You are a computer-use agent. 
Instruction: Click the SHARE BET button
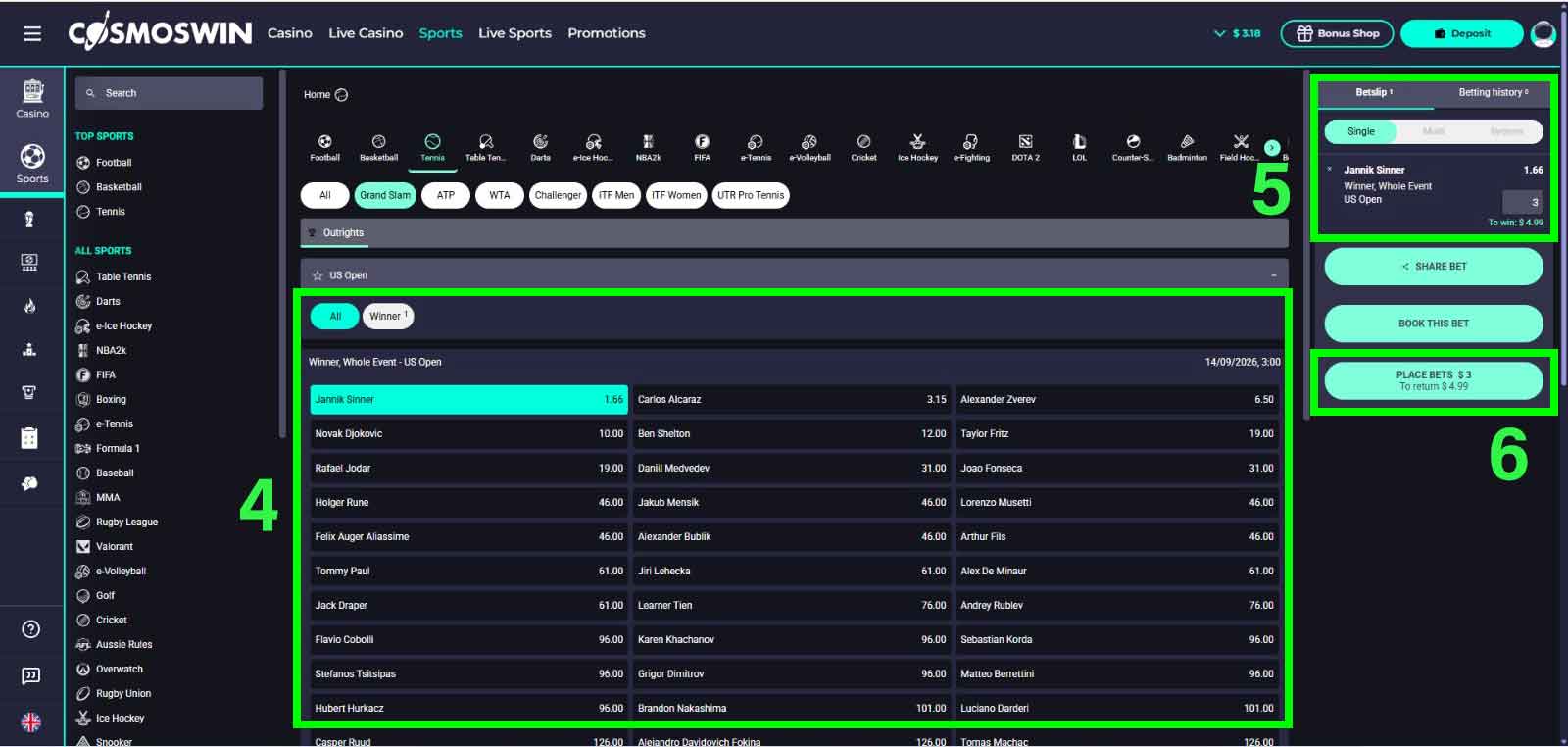pyautogui.click(x=1434, y=267)
